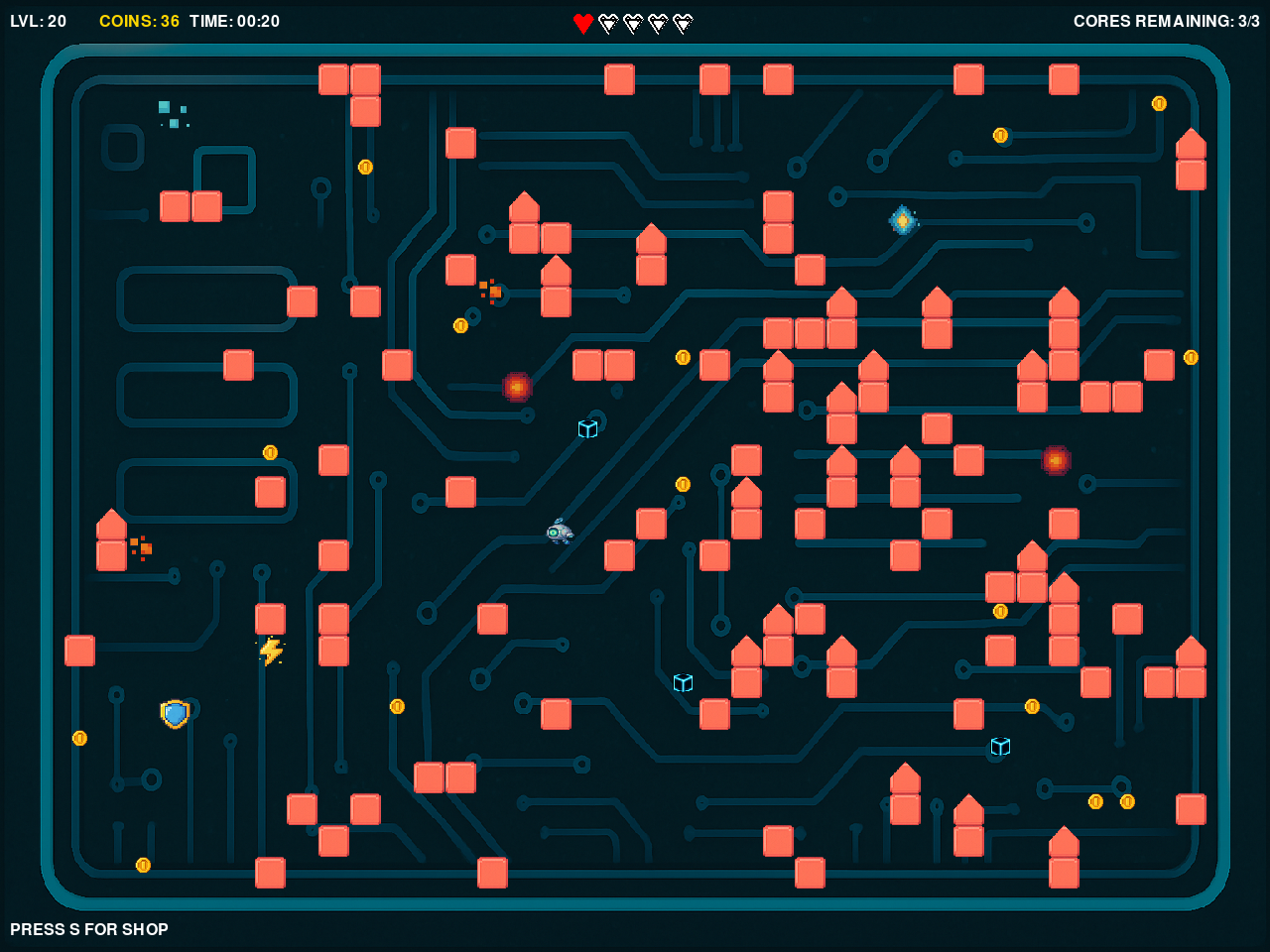Click the filled red heart
Screen dimensions: 1270x952
tap(583, 23)
